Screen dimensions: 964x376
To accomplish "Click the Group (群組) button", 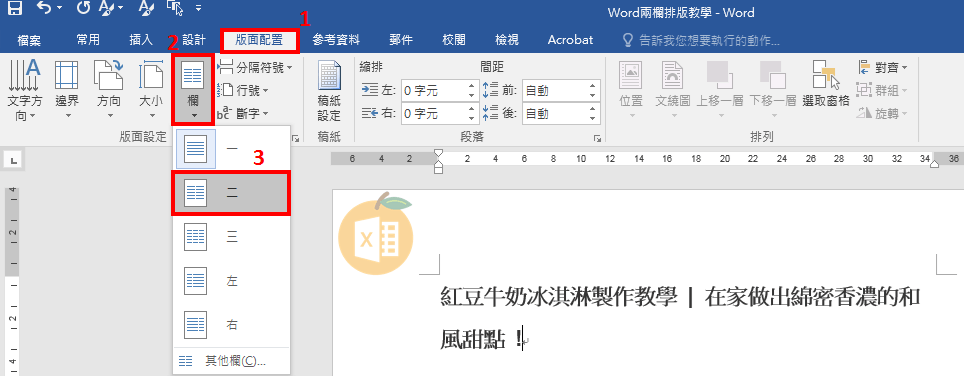I will [x=882, y=90].
